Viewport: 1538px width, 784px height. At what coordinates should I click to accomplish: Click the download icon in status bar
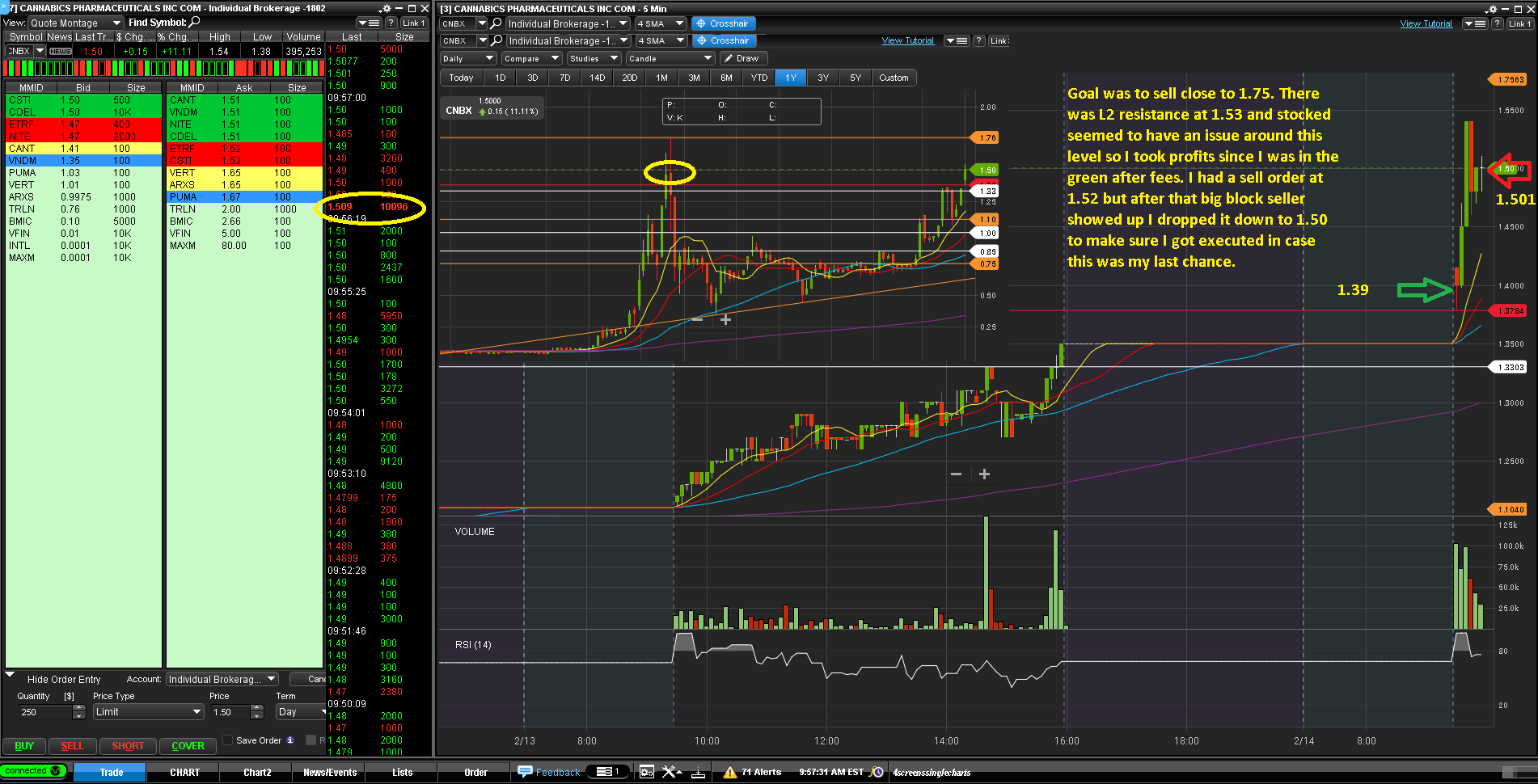698,772
